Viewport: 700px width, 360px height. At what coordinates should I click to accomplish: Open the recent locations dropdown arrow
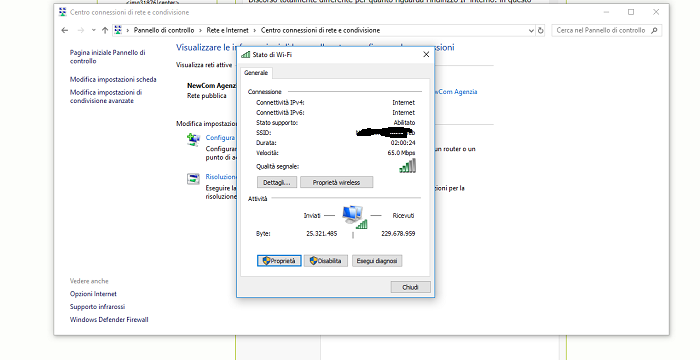click(x=93, y=30)
